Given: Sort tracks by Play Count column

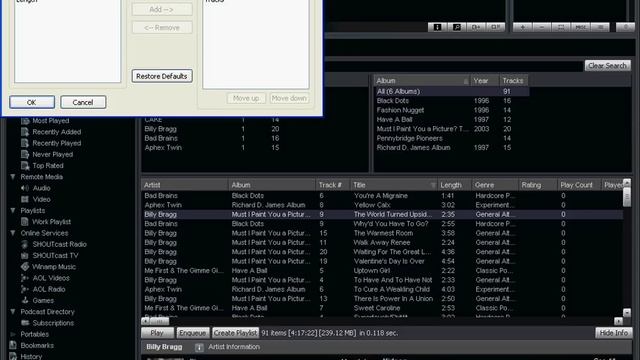Looking at the screenshot, I should [579, 185].
